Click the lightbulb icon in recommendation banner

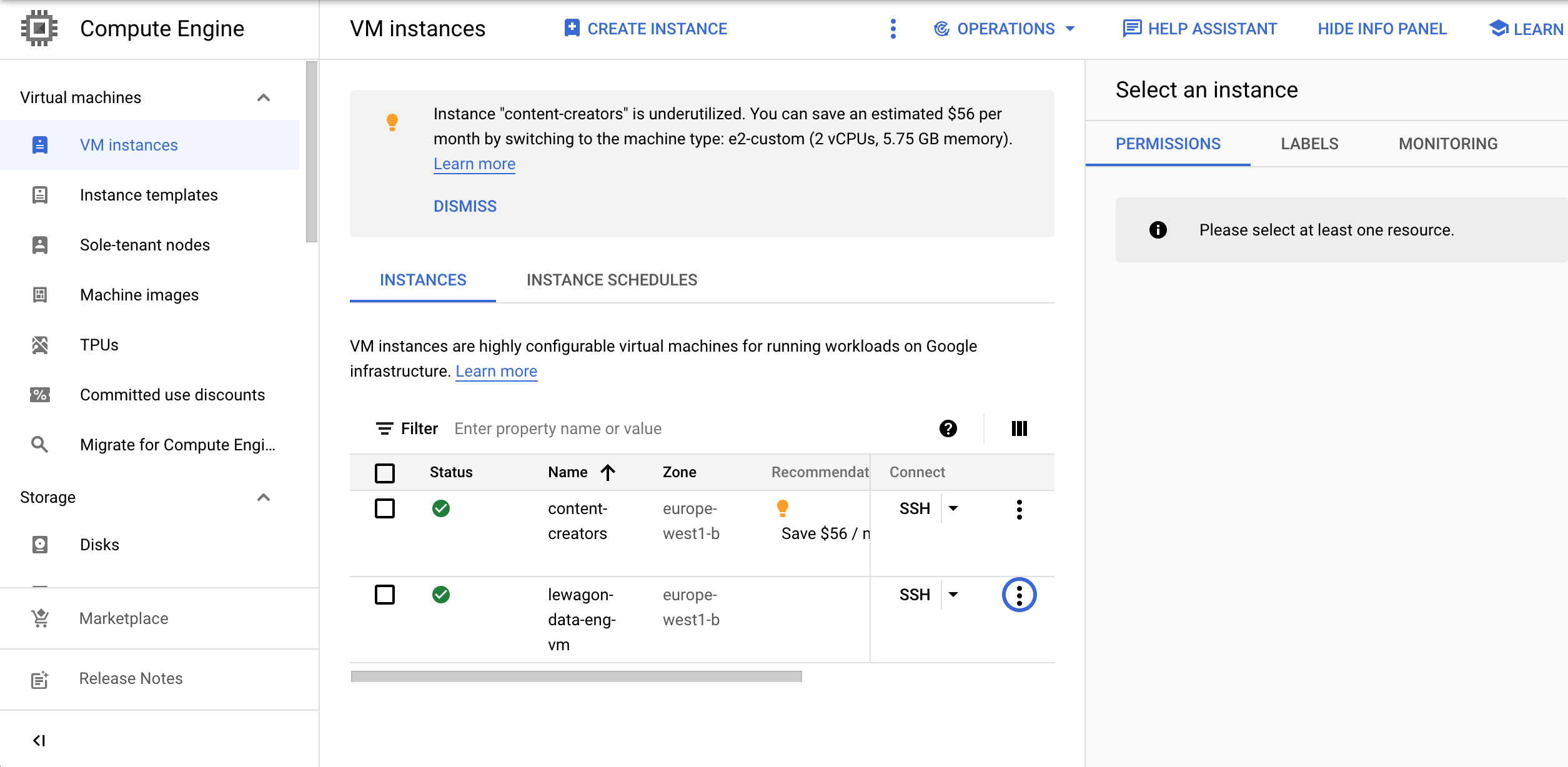pyautogui.click(x=392, y=122)
